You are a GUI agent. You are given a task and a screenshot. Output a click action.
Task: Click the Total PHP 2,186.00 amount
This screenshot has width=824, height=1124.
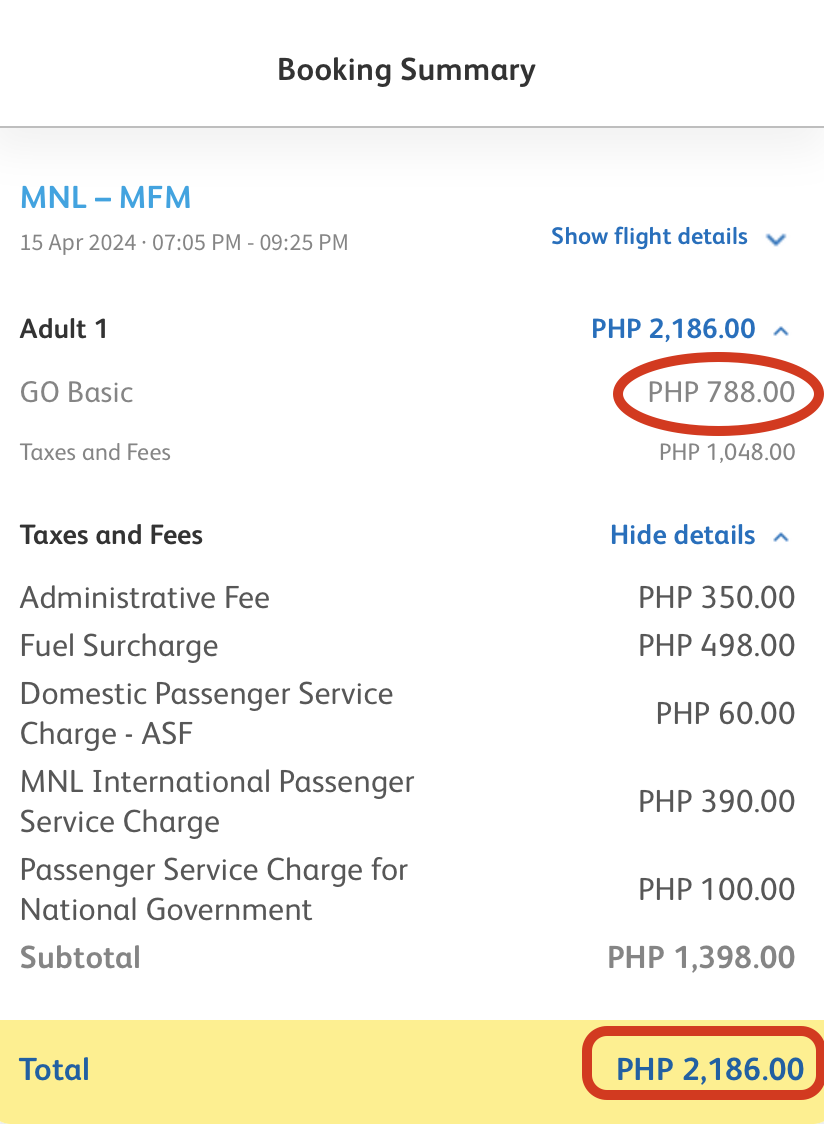pos(710,1070)
